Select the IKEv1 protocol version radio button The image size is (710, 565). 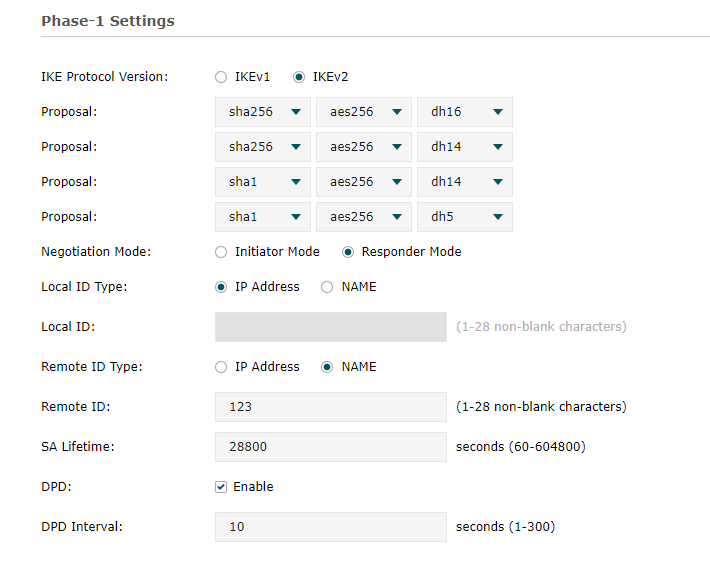(221, 77)
